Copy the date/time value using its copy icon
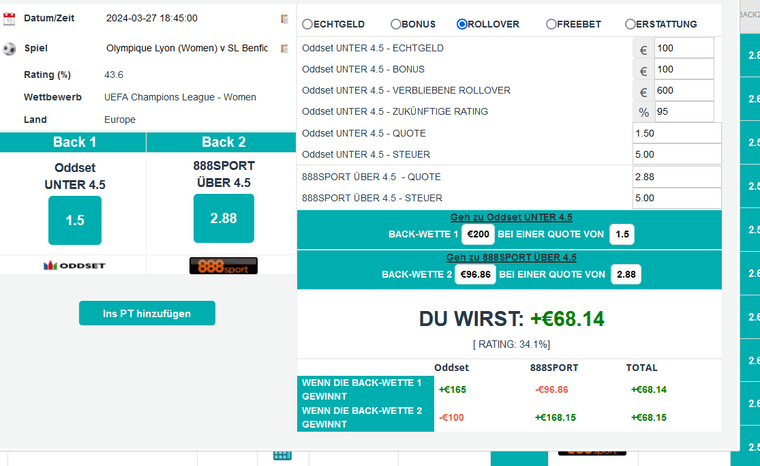 tap(285, 19)
